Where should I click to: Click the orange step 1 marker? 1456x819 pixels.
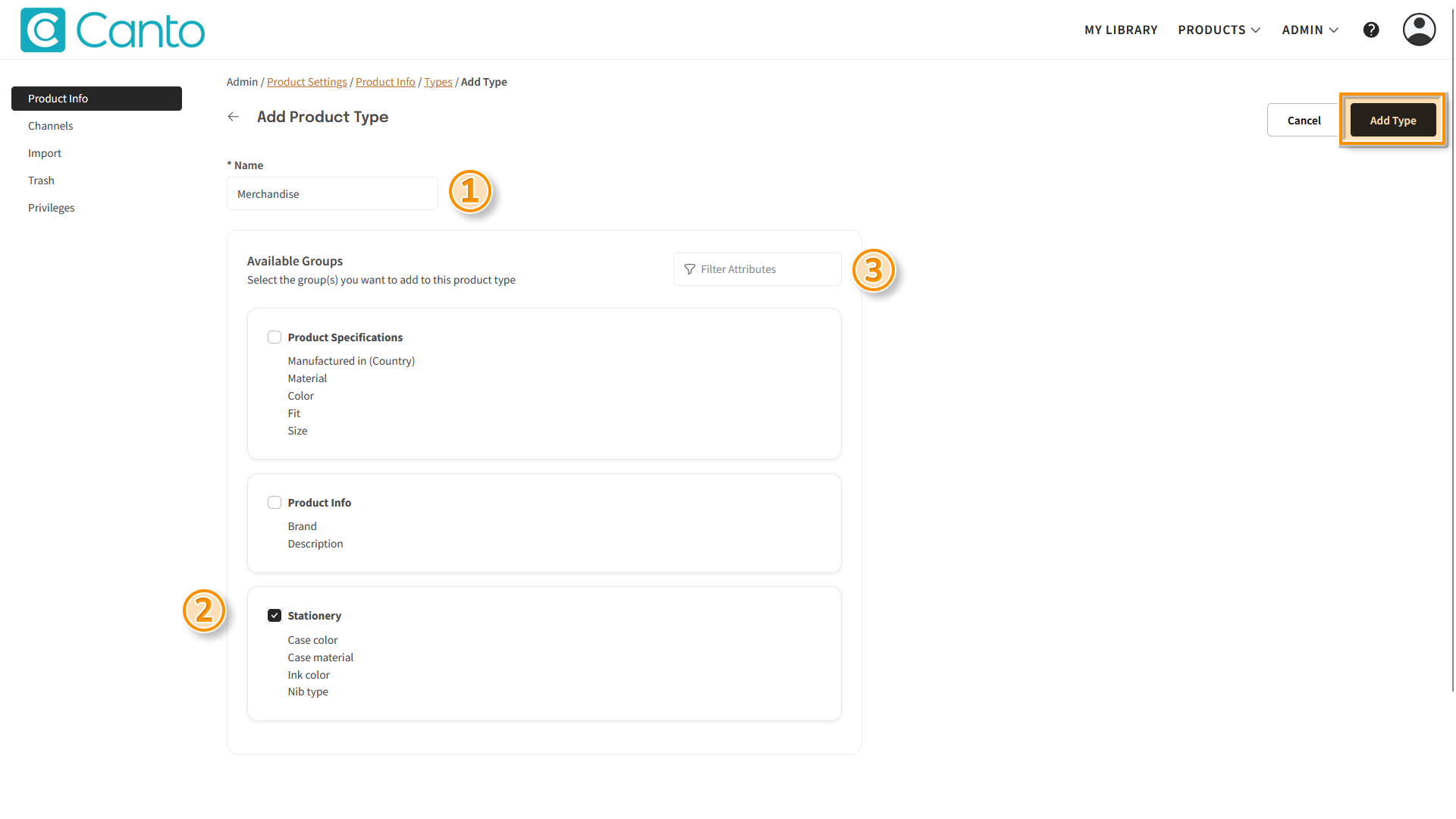470,191
